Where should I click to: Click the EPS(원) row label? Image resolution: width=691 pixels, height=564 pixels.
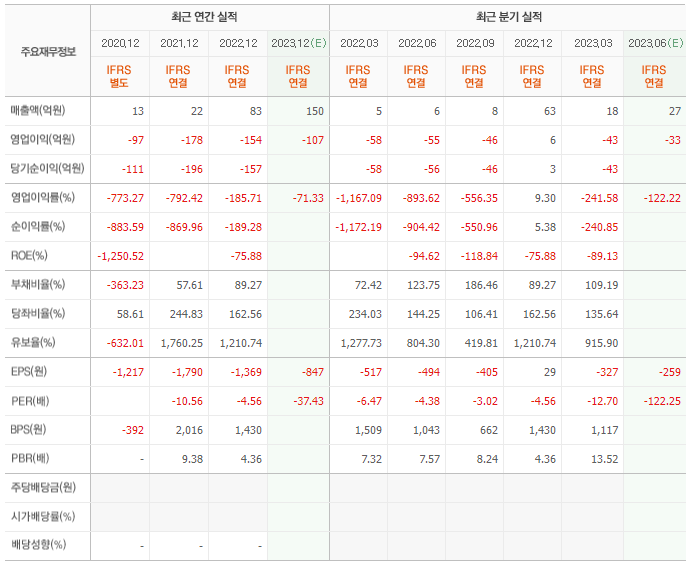pos(29,371)
